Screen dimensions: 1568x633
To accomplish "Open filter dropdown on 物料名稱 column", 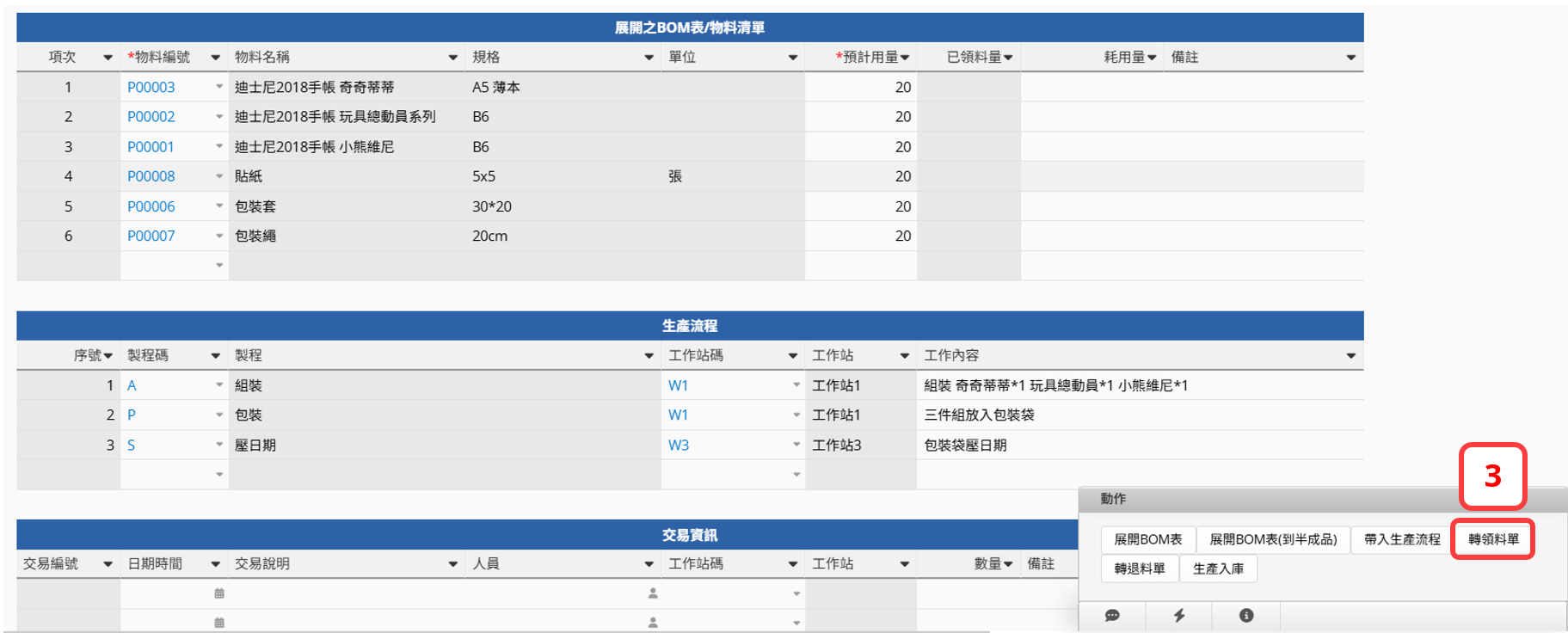I will coord(453,58).
